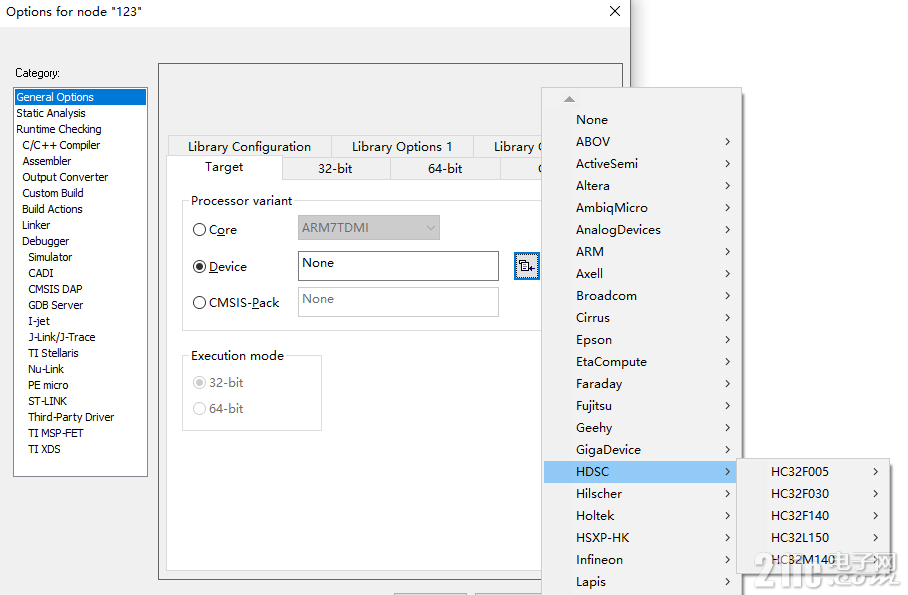Image resolution: width=908 pixels, height=595 pixels.
Task: Expand the EtaCompute vendor submenu
Action: tap(641, 362)
